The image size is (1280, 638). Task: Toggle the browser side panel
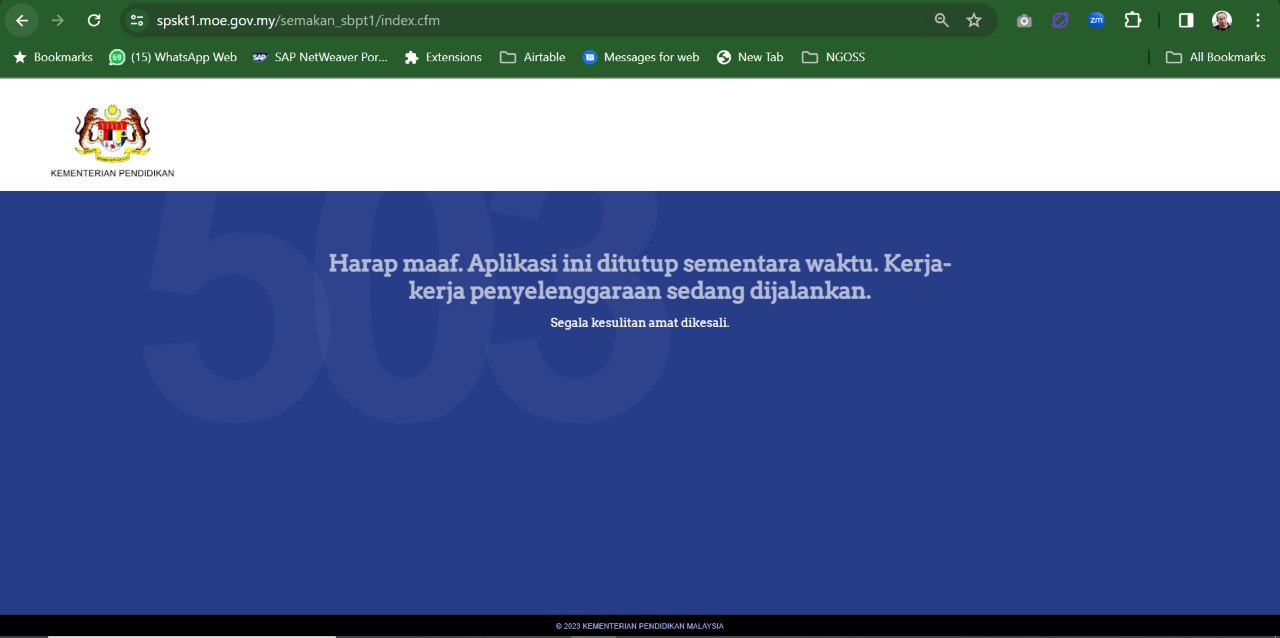tap(1186, 20)
